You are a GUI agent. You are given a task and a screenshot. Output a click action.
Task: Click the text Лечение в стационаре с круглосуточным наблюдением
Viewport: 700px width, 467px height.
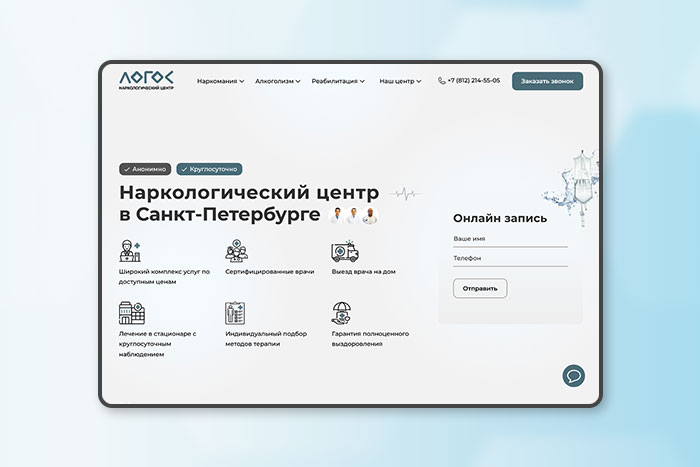click(158, 344)
